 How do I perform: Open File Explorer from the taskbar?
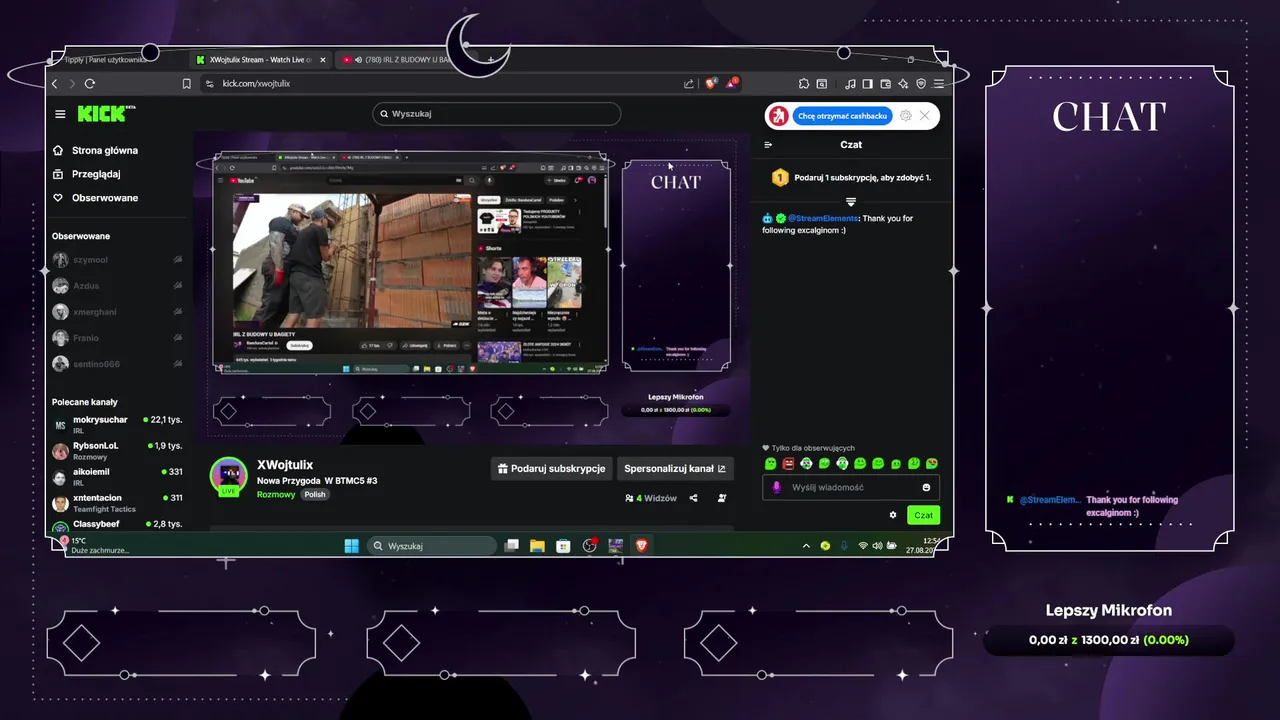[x=537, y=546]
